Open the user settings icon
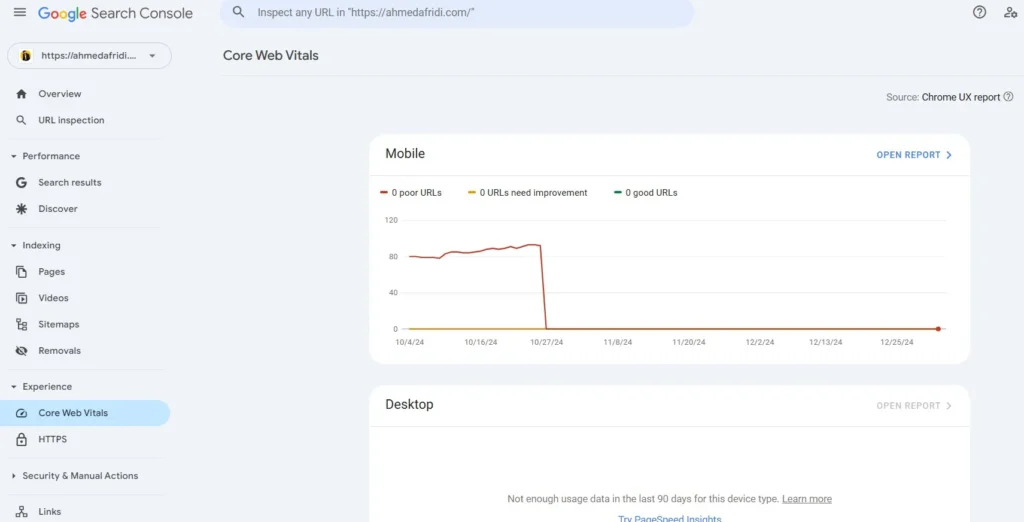 (1010, 13)
